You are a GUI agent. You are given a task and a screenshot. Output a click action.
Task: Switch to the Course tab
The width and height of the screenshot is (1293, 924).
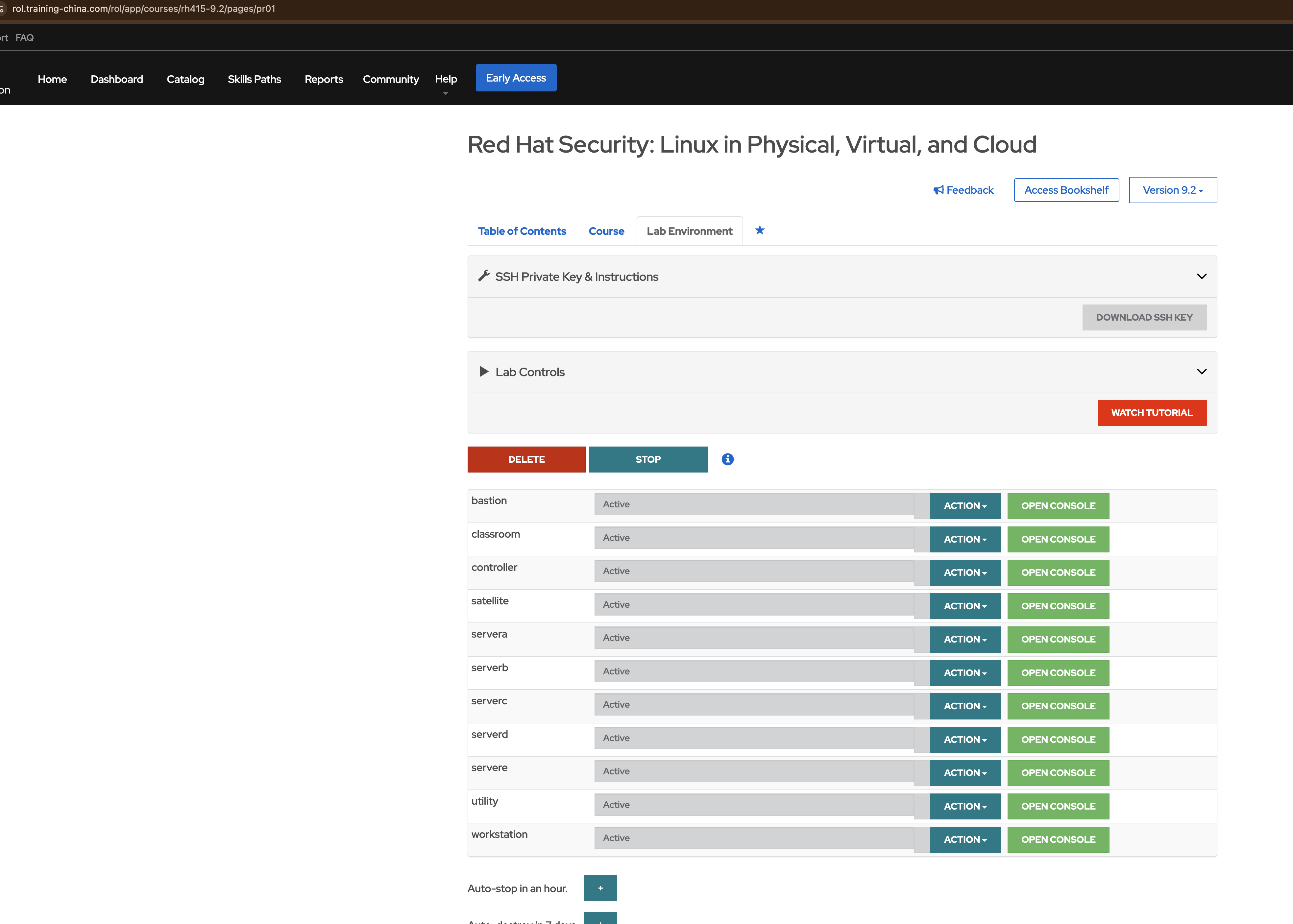click(x=606, y=231)
